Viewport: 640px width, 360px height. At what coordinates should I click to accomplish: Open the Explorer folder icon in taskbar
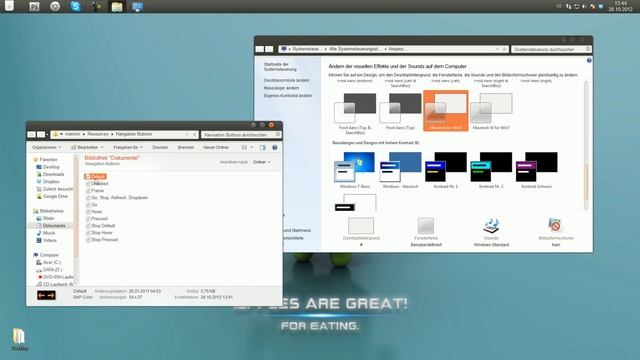[117, 7]
